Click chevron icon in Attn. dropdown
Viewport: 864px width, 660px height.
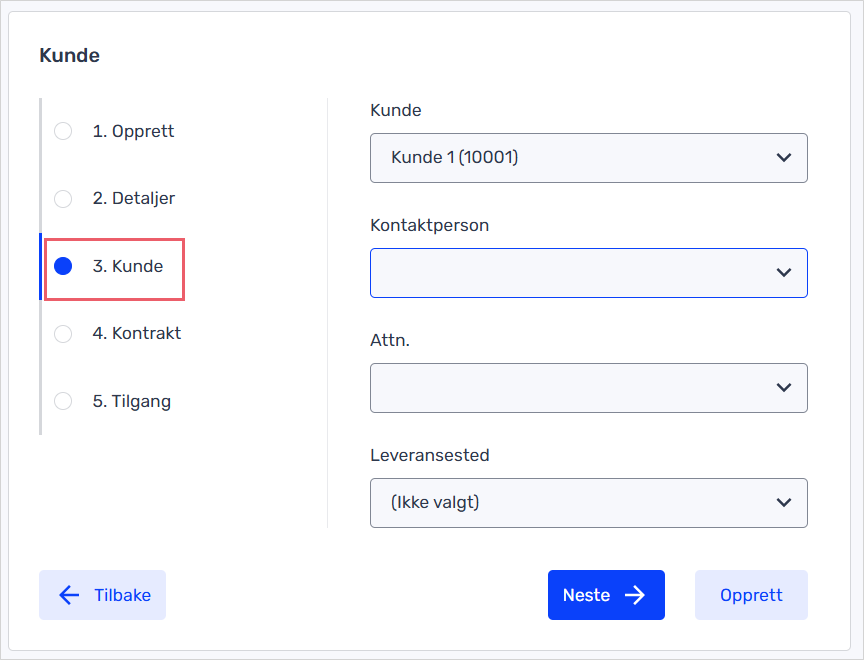[784, 388]
